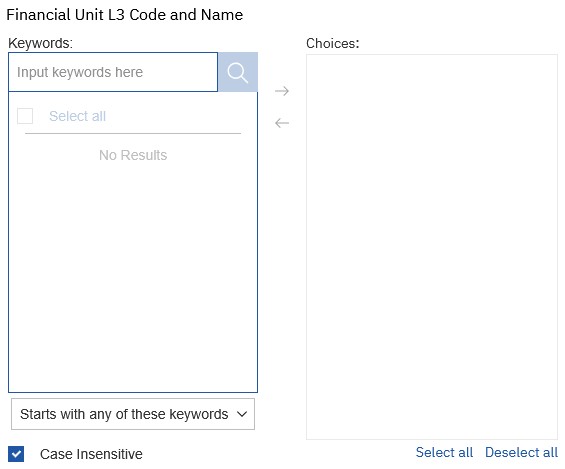Click the checkmark icon beside Case Insensitive
Image resolution: width=565 pixels, height=469 pixels.
click(16, 454)
